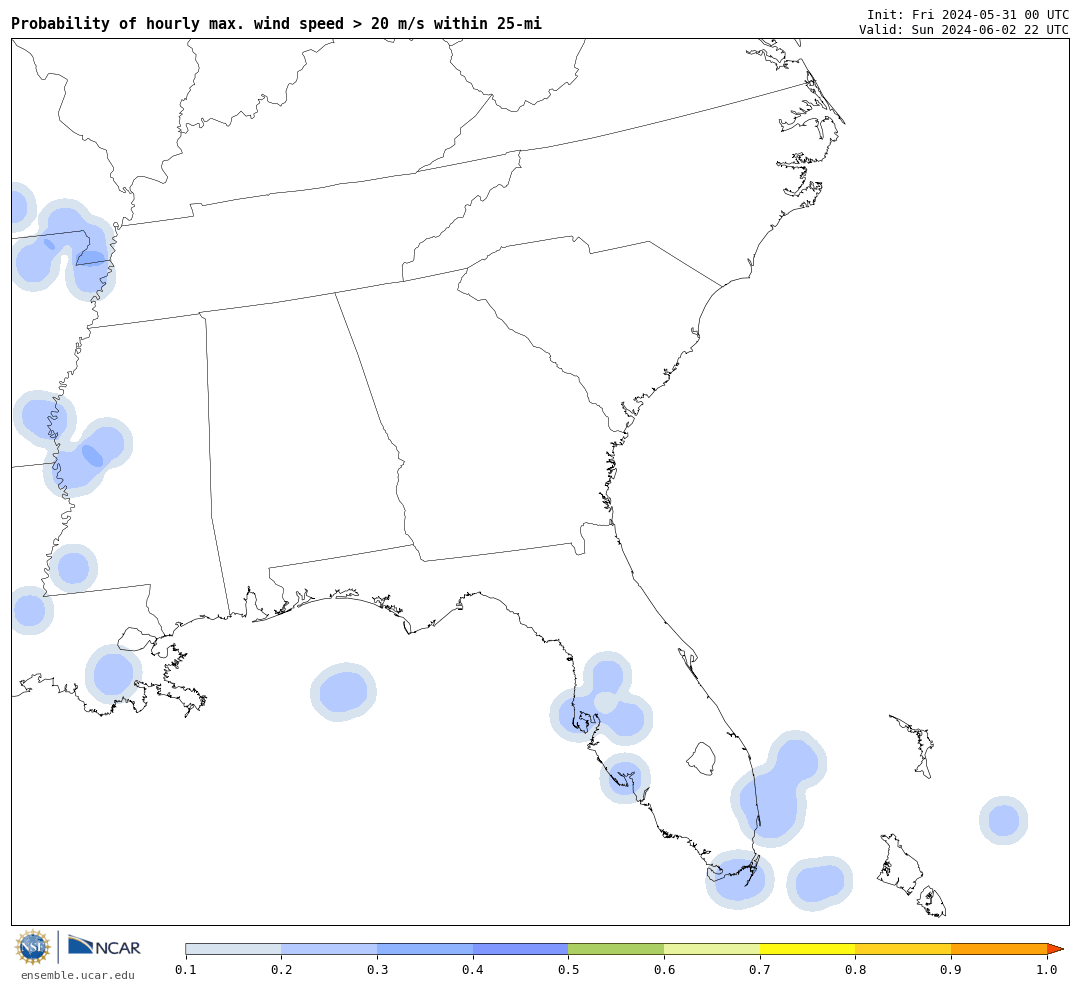Click the 0.5–0.6 green colorbar segment

coord(616,949)
